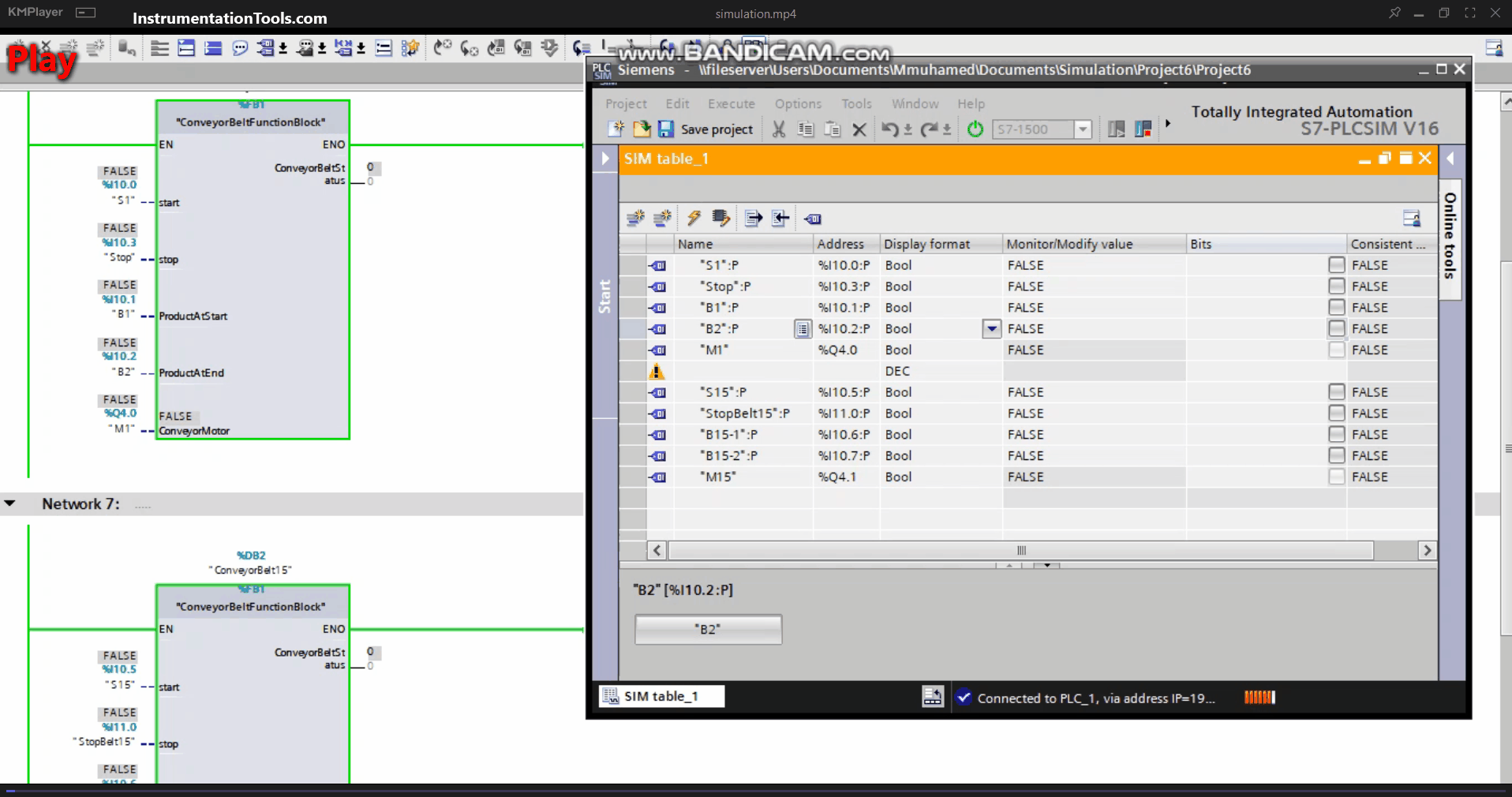The height and width of the screenshot is (797, 1512).
Task: Click the orange activity indicator in status bar
Action: [1259, 697]
